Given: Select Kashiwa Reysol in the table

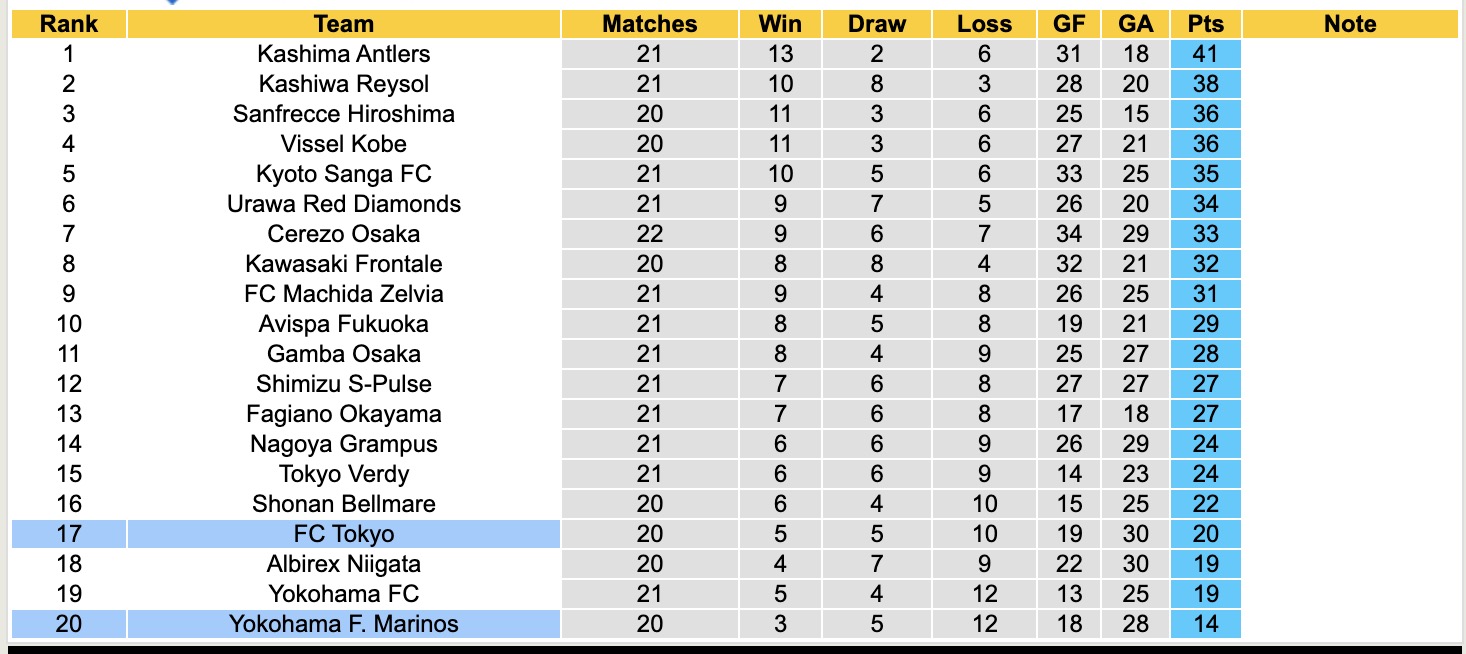Looking at the screenshot, I should pos(343,84).
